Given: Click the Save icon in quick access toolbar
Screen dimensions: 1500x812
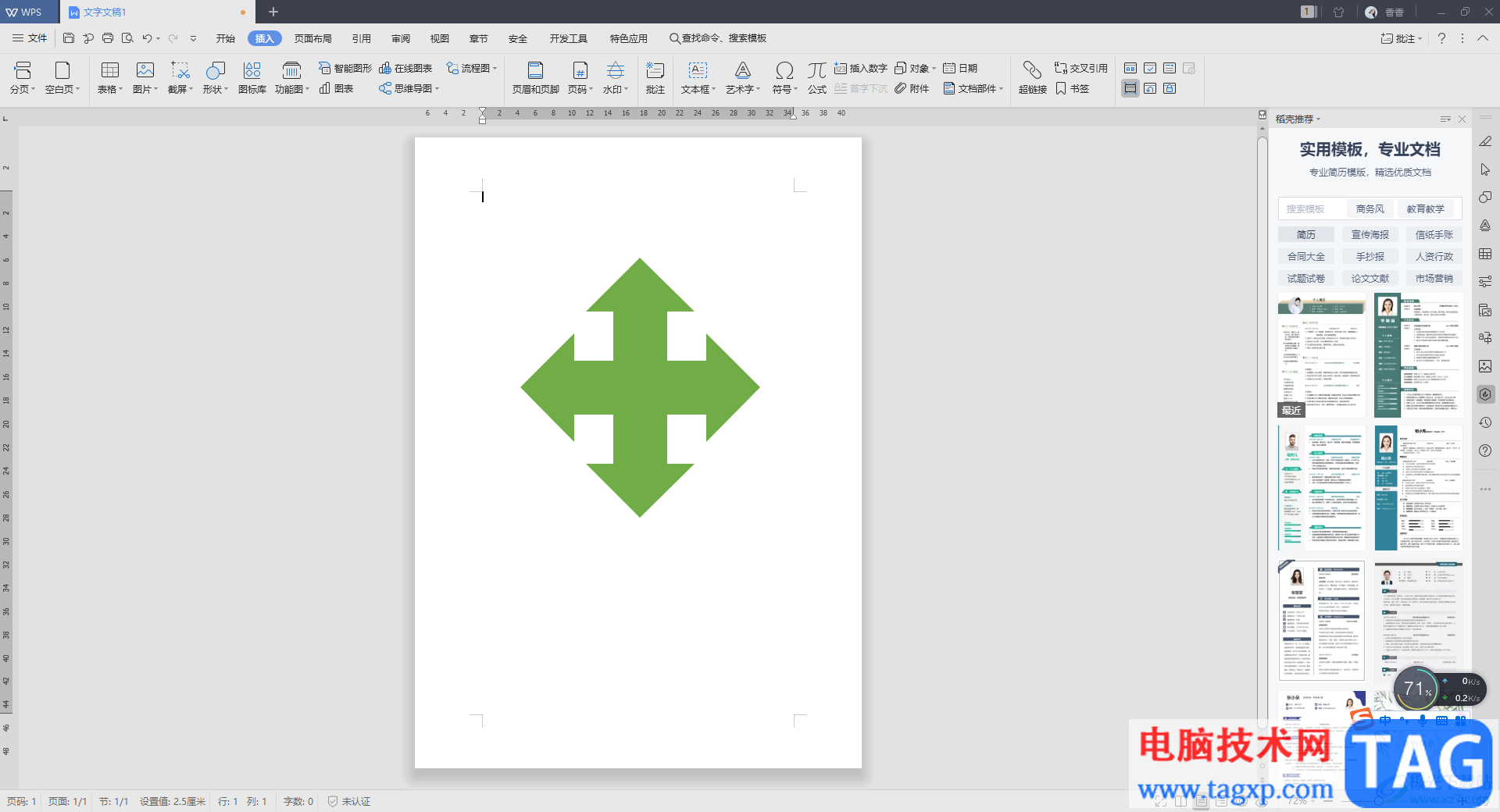Looking at the screenshot, I should [x=69, y=38].
